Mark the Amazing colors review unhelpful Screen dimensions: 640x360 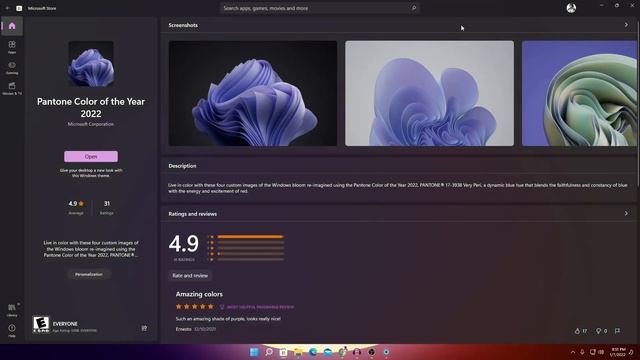(601, 331)
